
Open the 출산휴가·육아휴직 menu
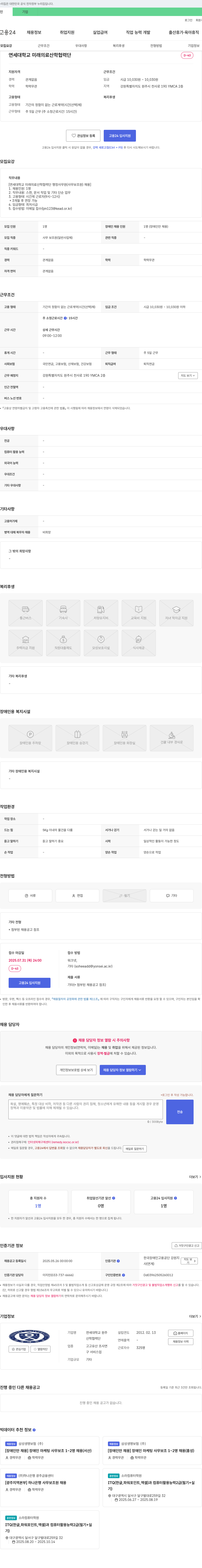184,32
